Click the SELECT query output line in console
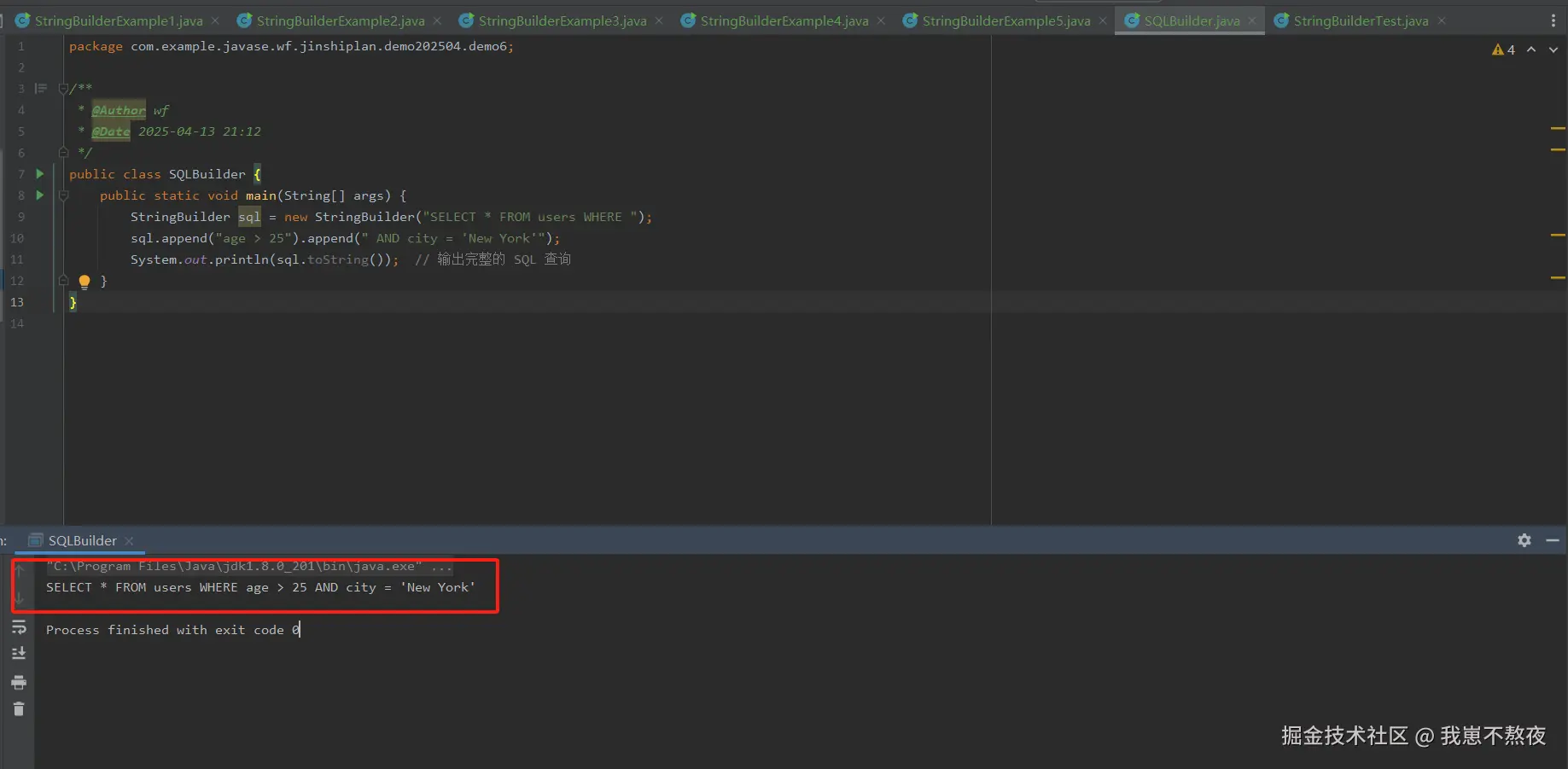Viewport: 1568px width, 769px height. pyautogui.click(x=260, y=587)
